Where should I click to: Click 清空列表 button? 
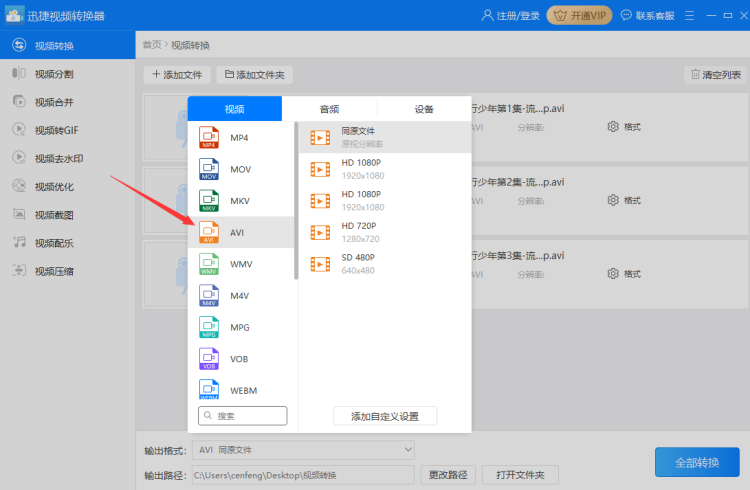click(716, 75)
